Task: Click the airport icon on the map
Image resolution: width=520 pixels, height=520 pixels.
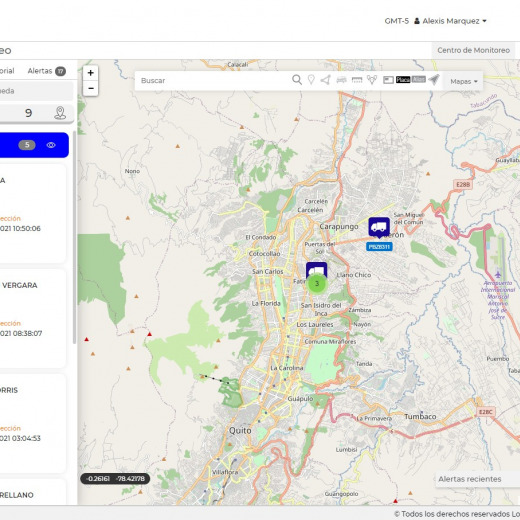Action: click(x=498, y=275)
